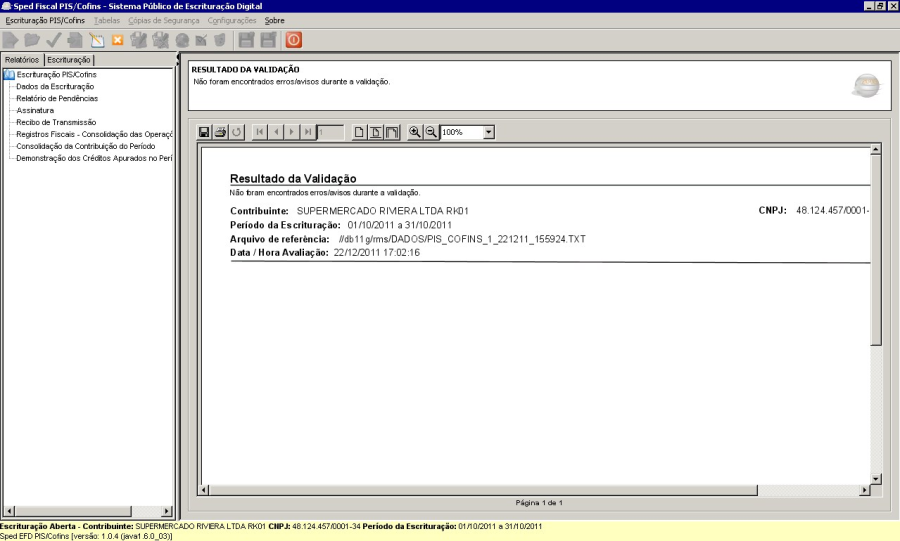
Task: Click the report scroll left arrow
Action: [x=204, y=490]
